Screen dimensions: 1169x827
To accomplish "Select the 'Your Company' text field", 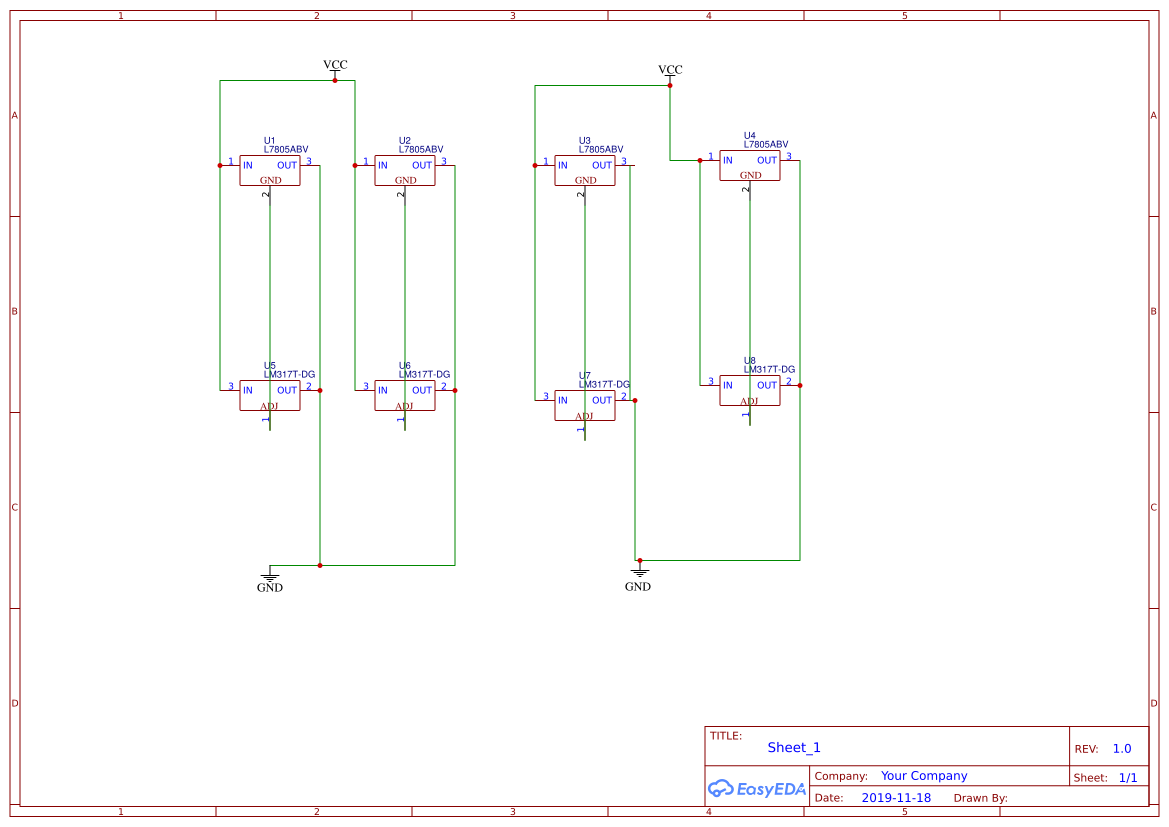I will point(924,776).
